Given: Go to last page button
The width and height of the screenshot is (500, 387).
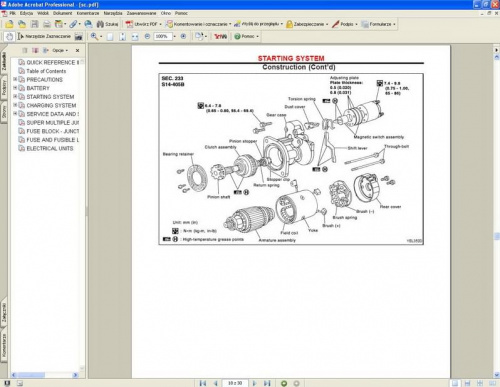Looking at the screenshot, I should 267,383.
